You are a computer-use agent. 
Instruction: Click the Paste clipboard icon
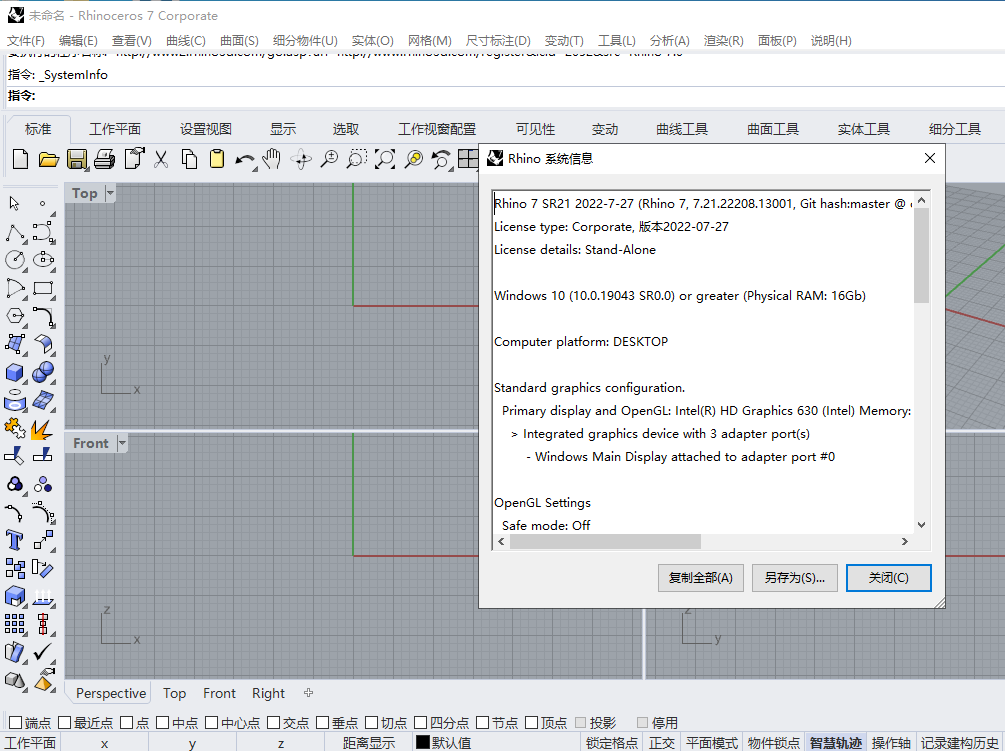tap(217, 159)
